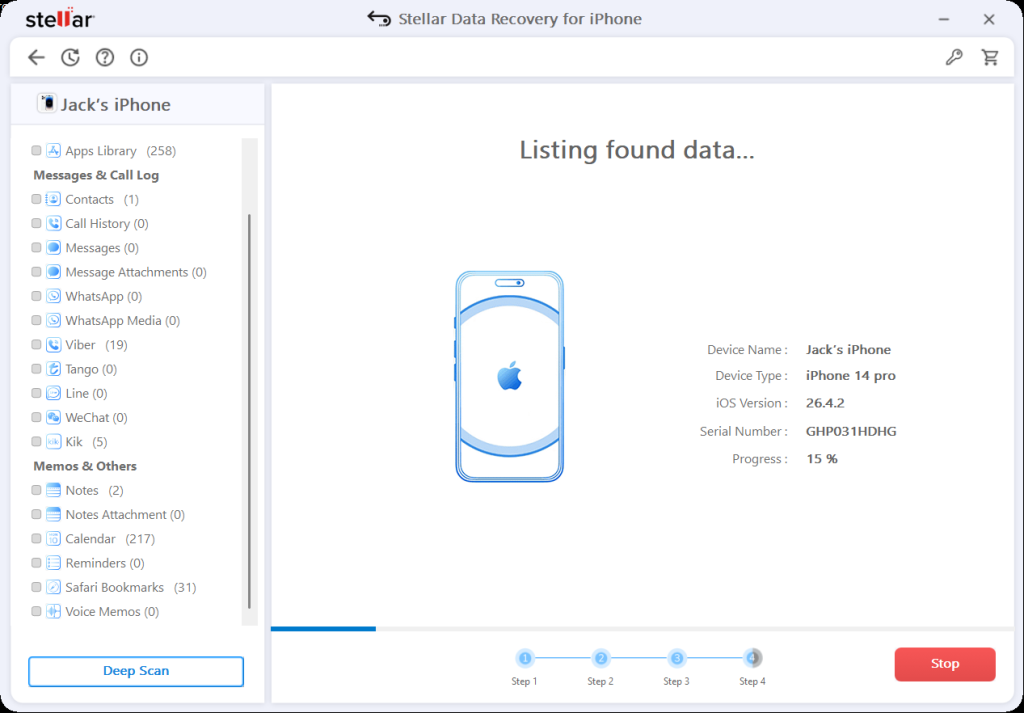
Task: Click the Step 1 progress marker
Action: pos(524,658)
